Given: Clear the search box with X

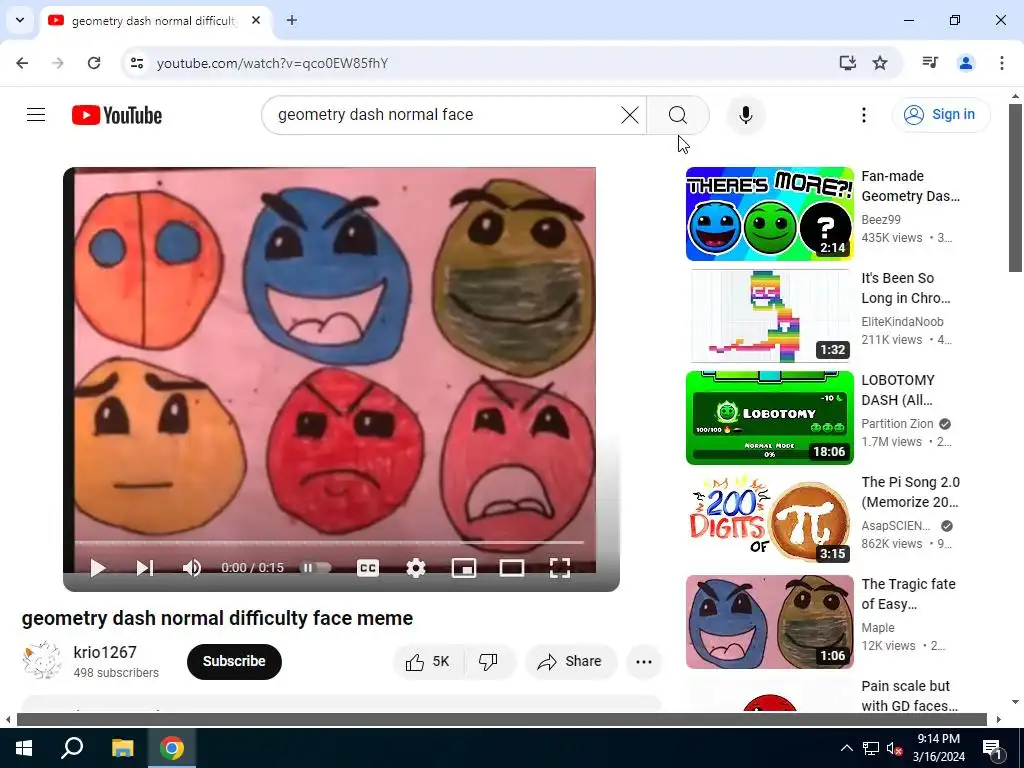Looking at the screenshot, I should [x=630, y=115].
